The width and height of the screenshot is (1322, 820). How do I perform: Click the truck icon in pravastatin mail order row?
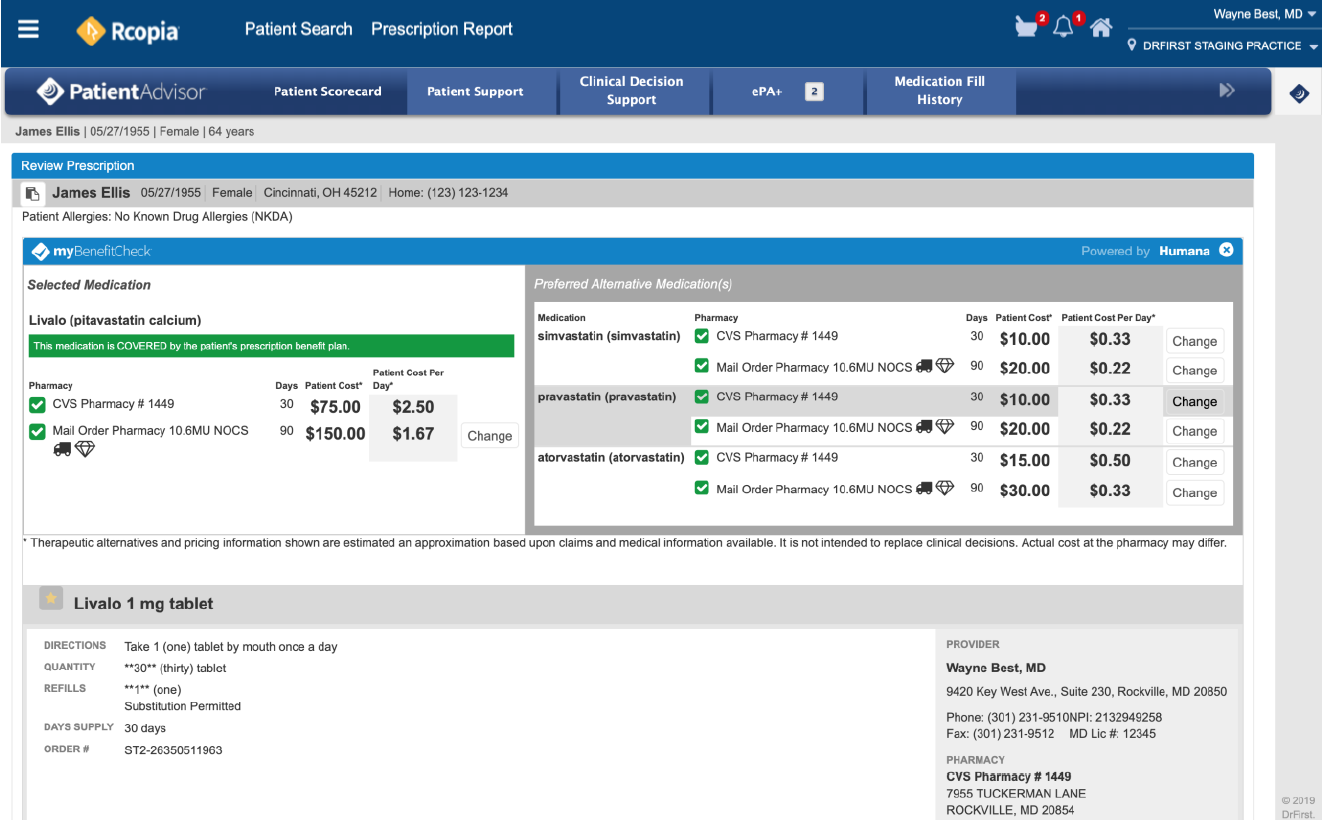tap(924, 427)
